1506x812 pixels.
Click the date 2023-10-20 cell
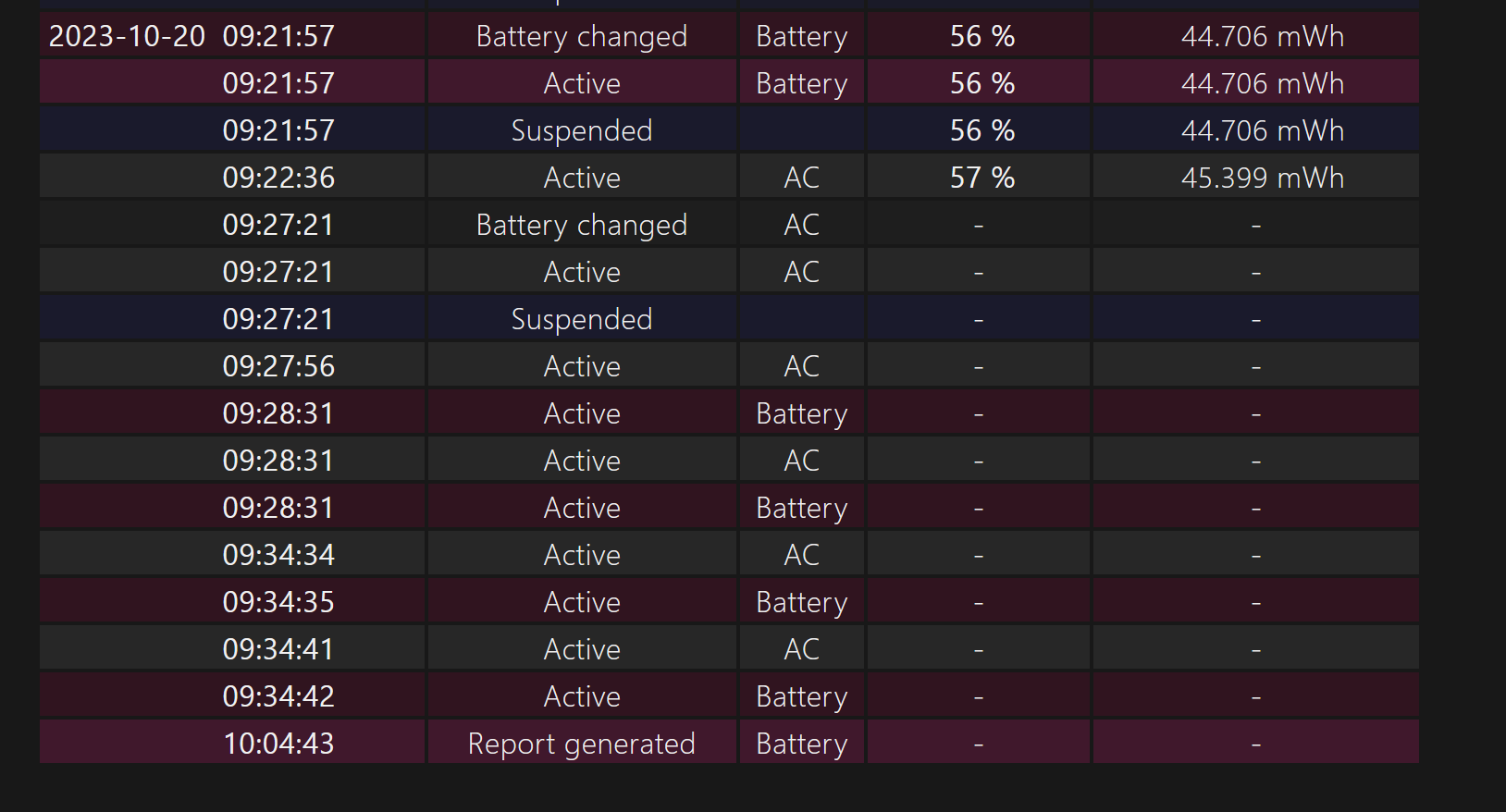(x=127, y=36)
